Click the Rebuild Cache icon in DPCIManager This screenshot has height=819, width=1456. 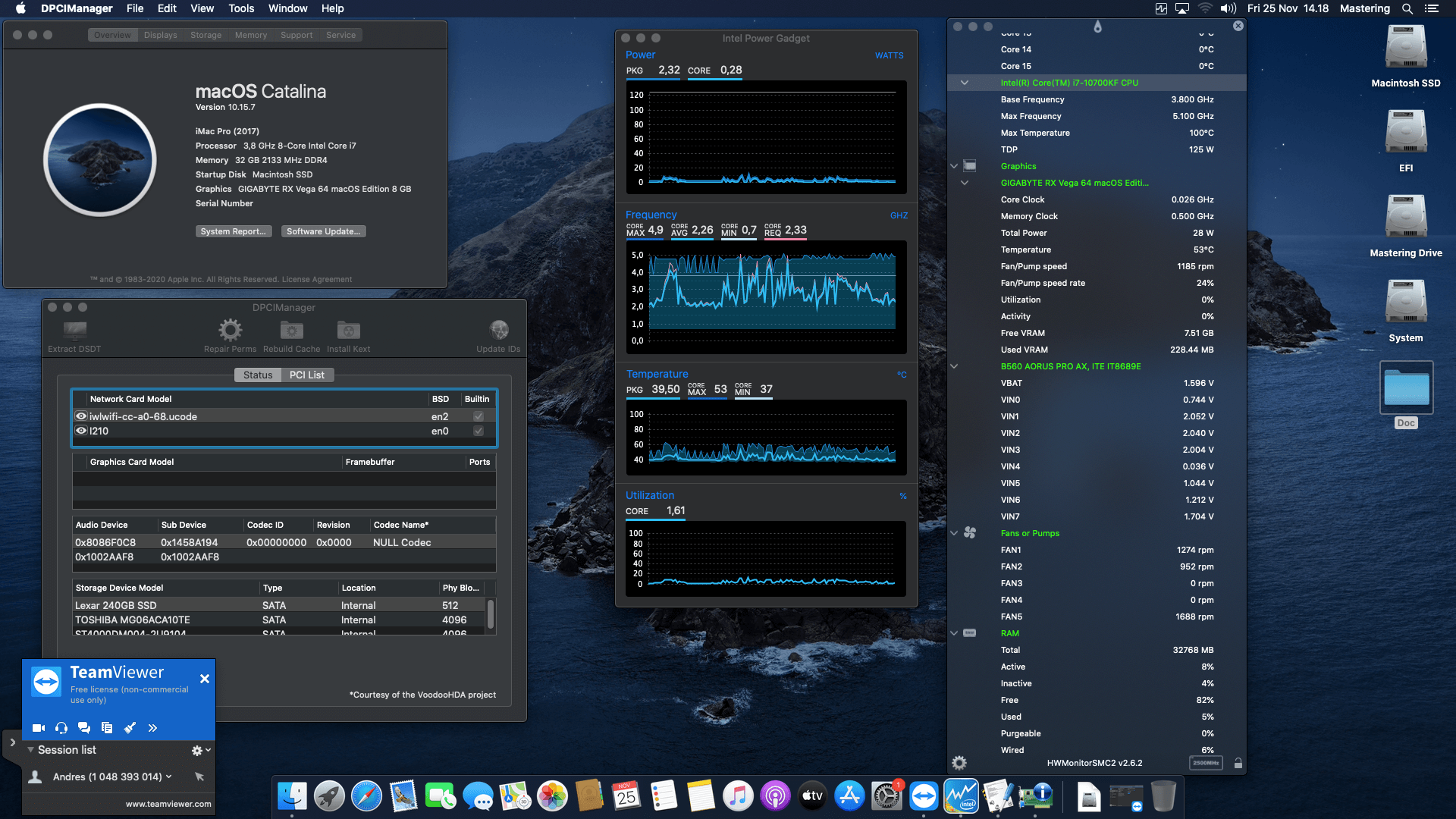pyautogui.click(x=291, y=331)
